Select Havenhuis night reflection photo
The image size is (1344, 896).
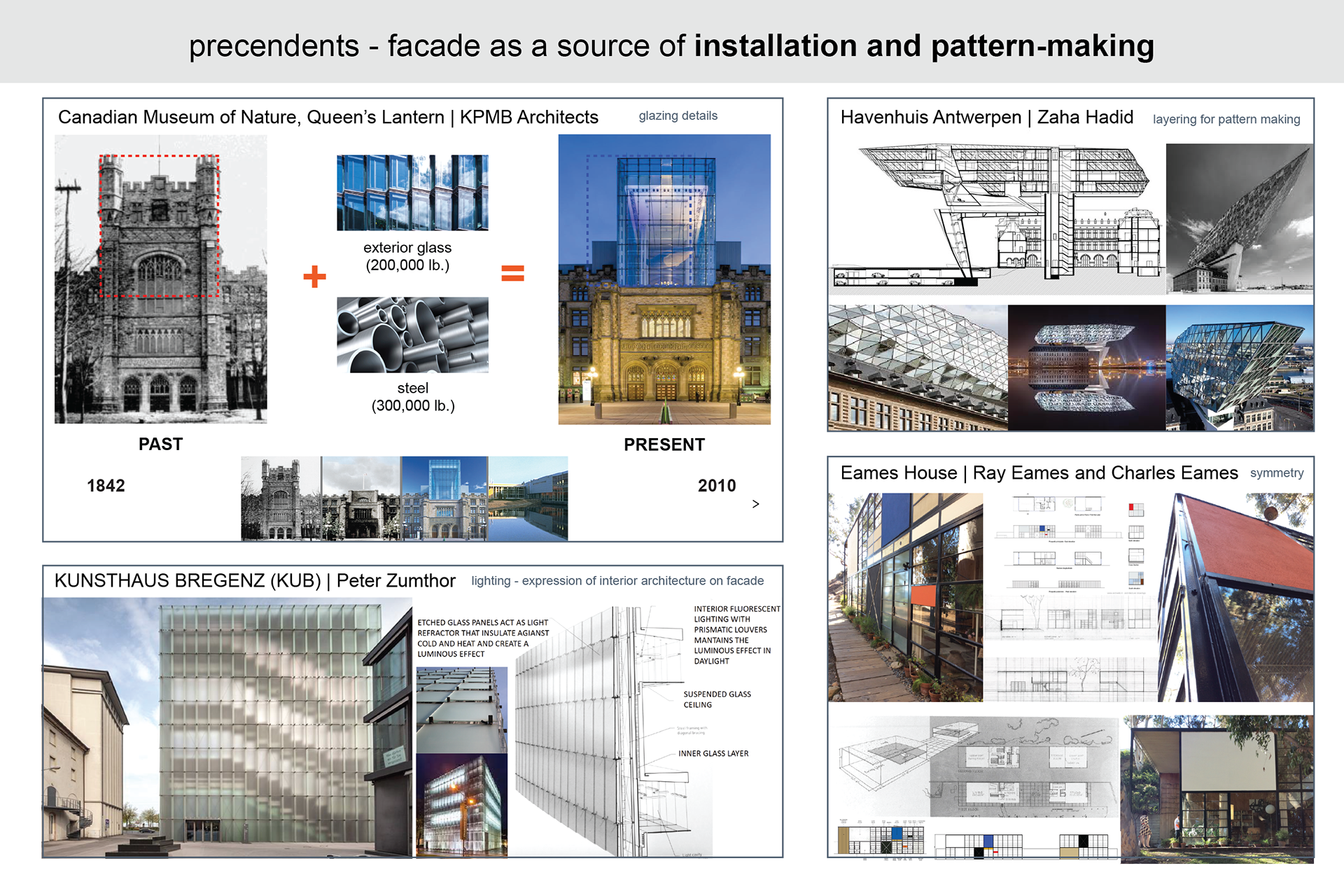[1087, 367]
